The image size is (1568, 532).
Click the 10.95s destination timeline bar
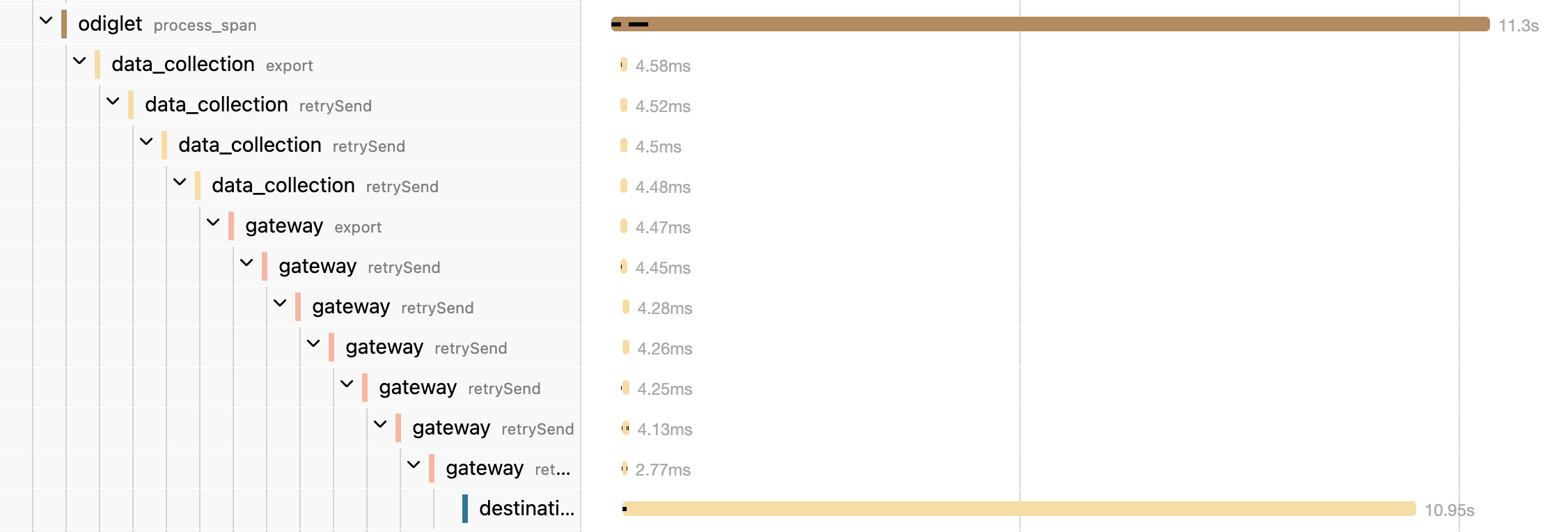pyautogui.click(x=1019, y=509)
